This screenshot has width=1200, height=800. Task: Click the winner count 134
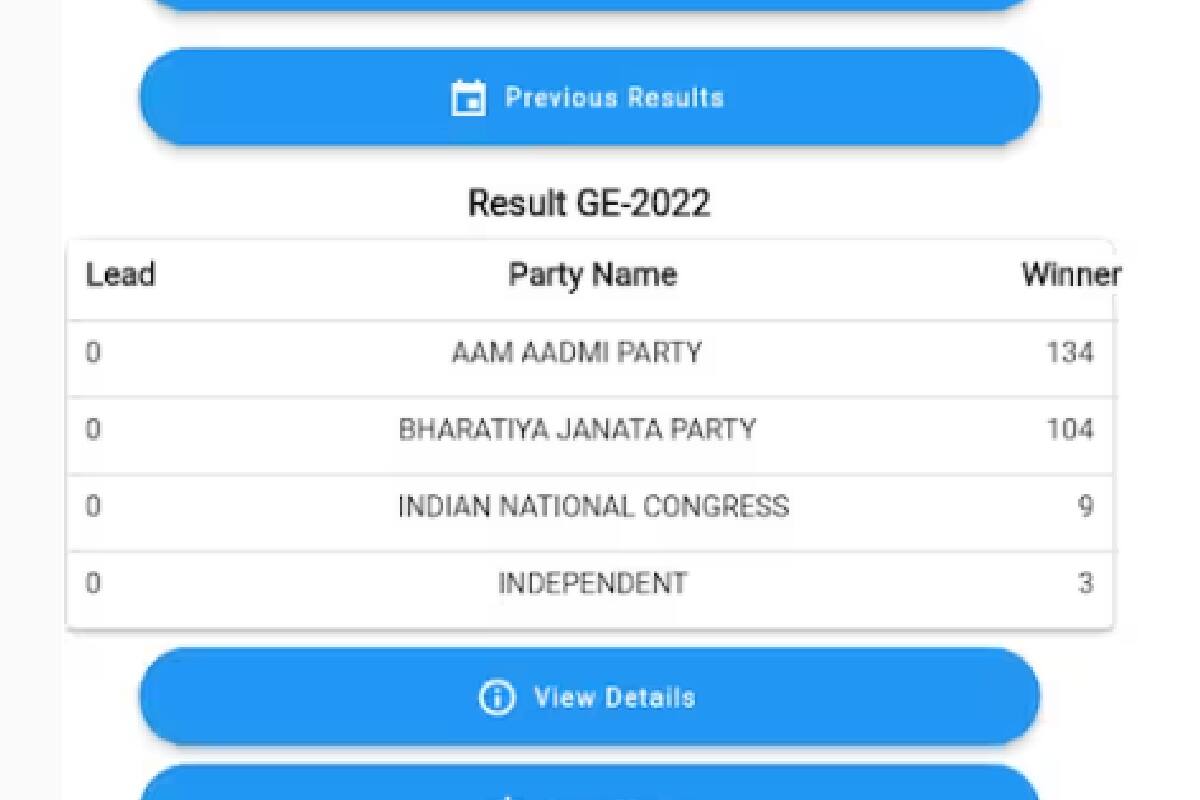[x=1069, y=353]
